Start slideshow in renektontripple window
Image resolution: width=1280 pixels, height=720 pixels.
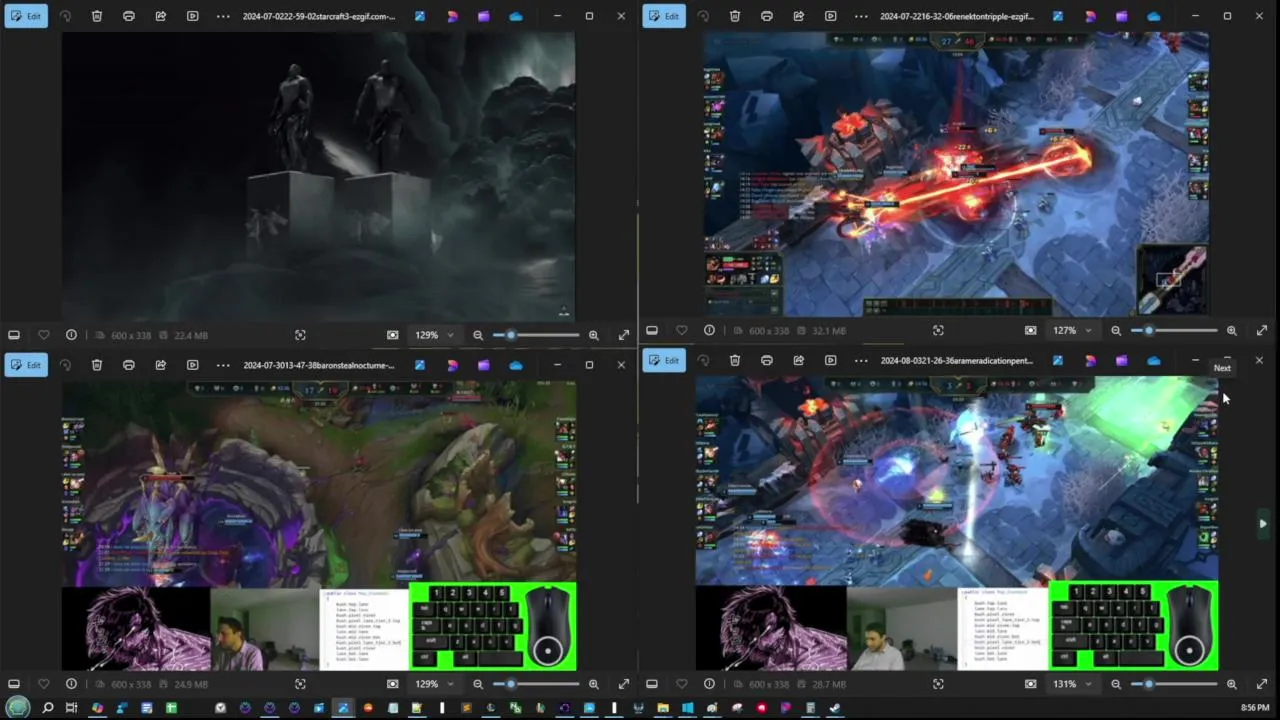point(831,16)
